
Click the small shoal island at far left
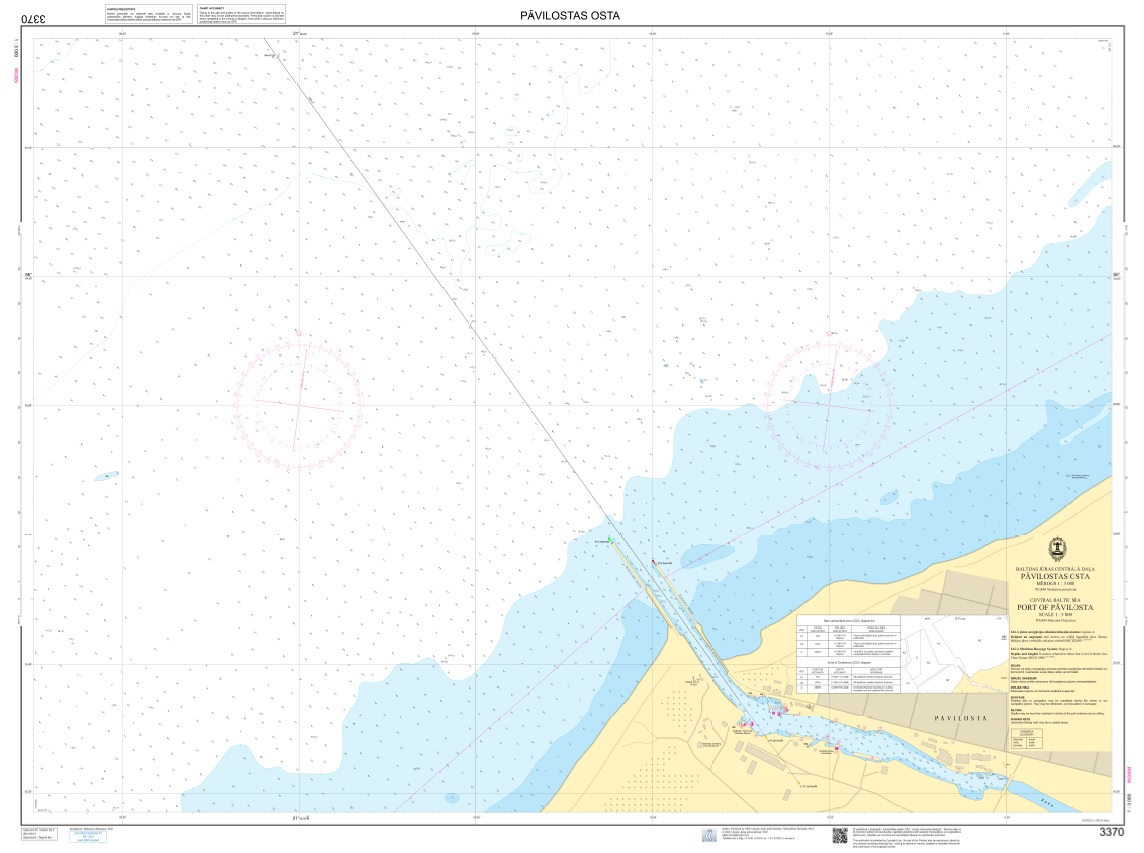pos(106,476)
